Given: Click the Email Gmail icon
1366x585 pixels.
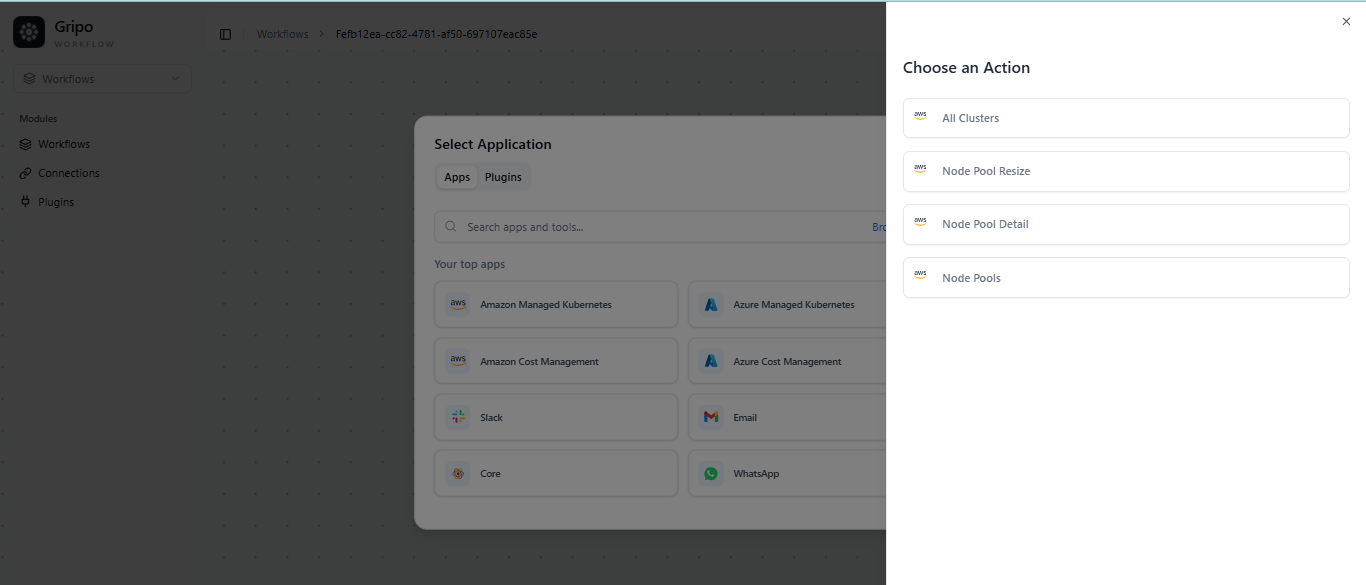Looking at the screenshot, I should (x=711, y=417).
